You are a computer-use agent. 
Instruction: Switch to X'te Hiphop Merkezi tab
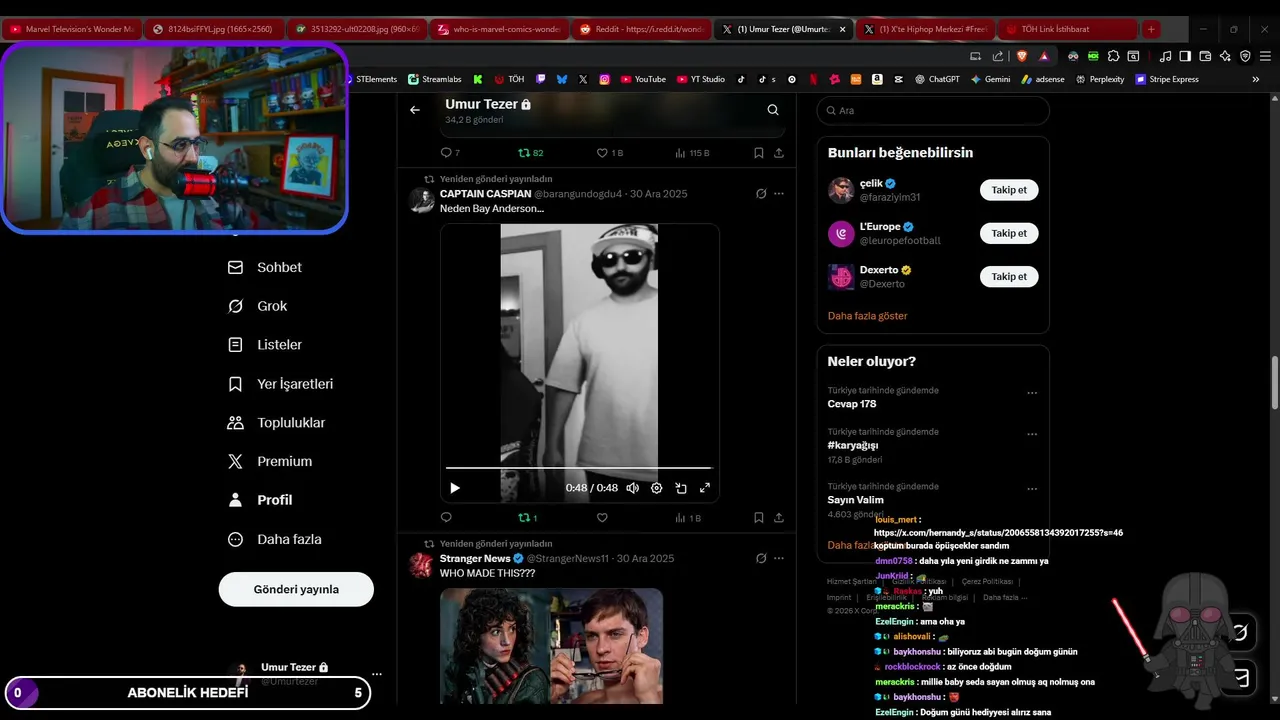(926, 29)
